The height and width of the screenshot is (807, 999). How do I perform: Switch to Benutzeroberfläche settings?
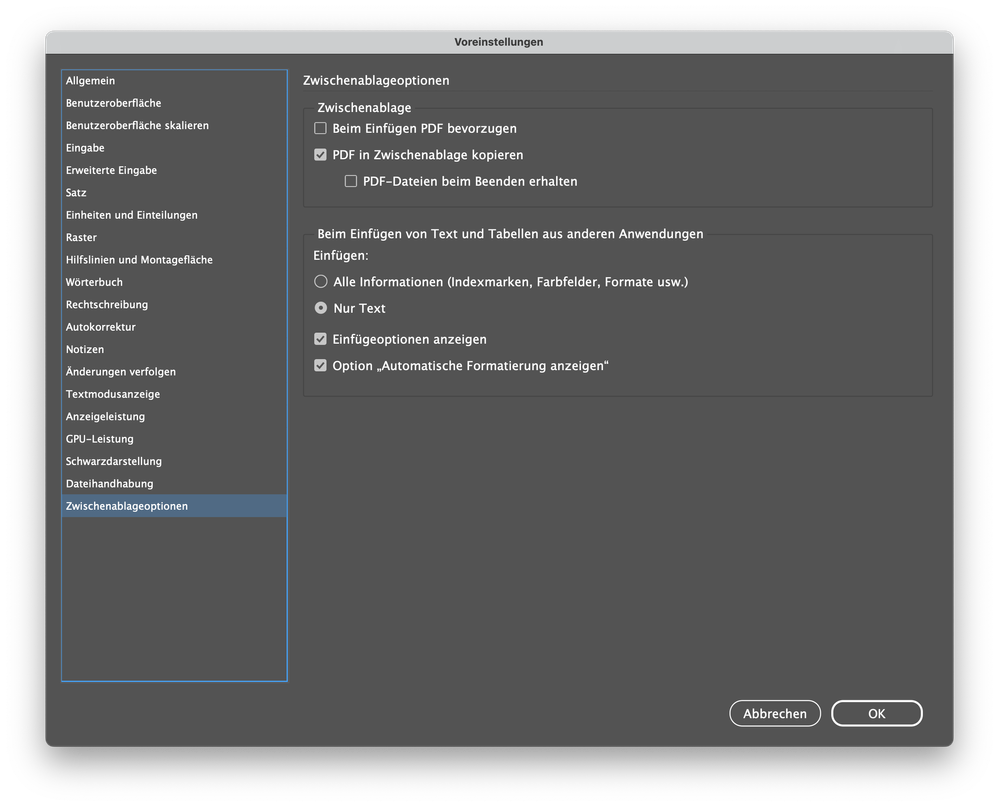point(114,103)
